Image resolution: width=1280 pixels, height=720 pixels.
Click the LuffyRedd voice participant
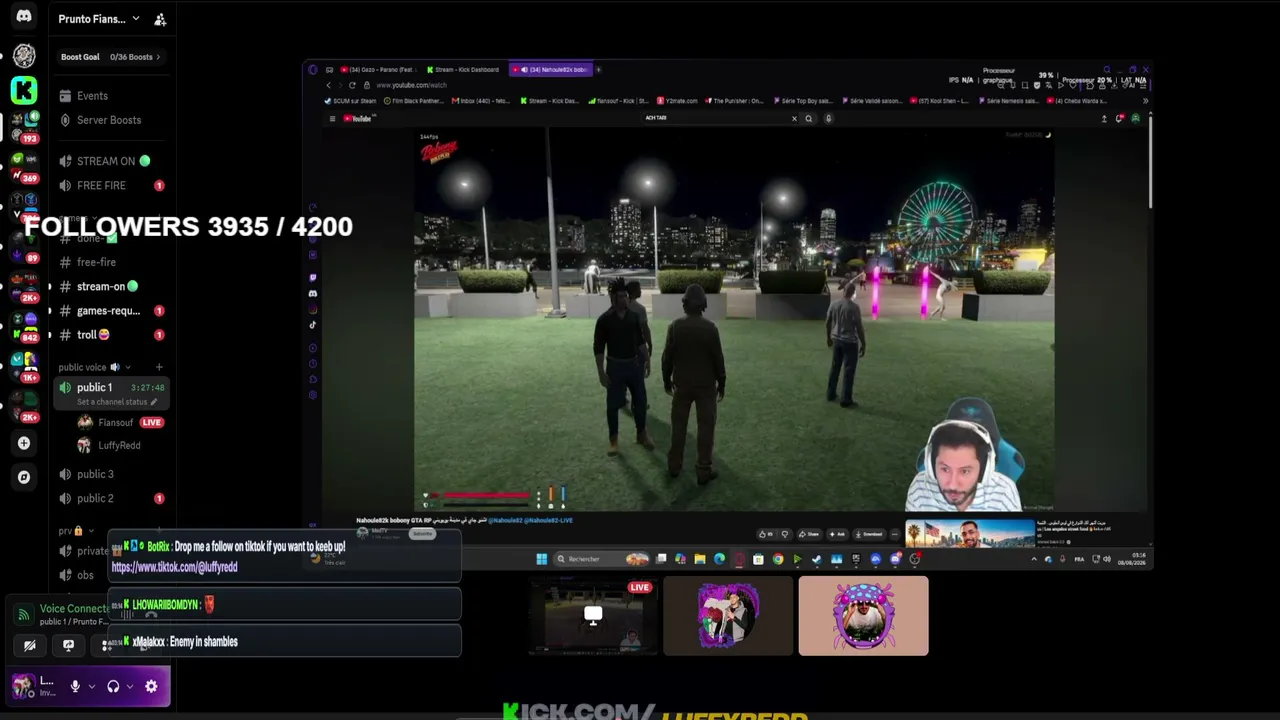[119, 445]
